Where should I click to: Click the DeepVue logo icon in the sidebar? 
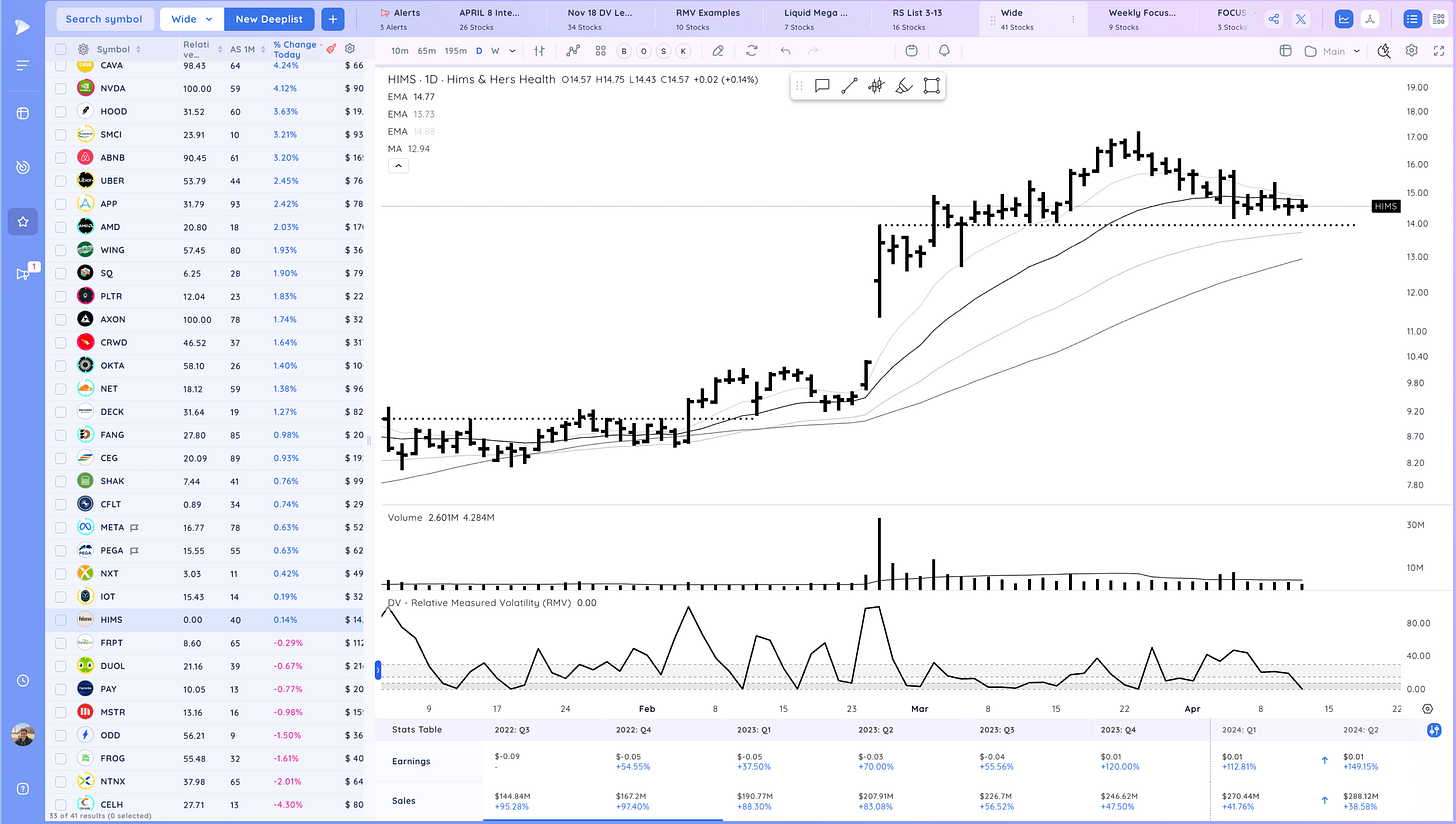(22, 26)
